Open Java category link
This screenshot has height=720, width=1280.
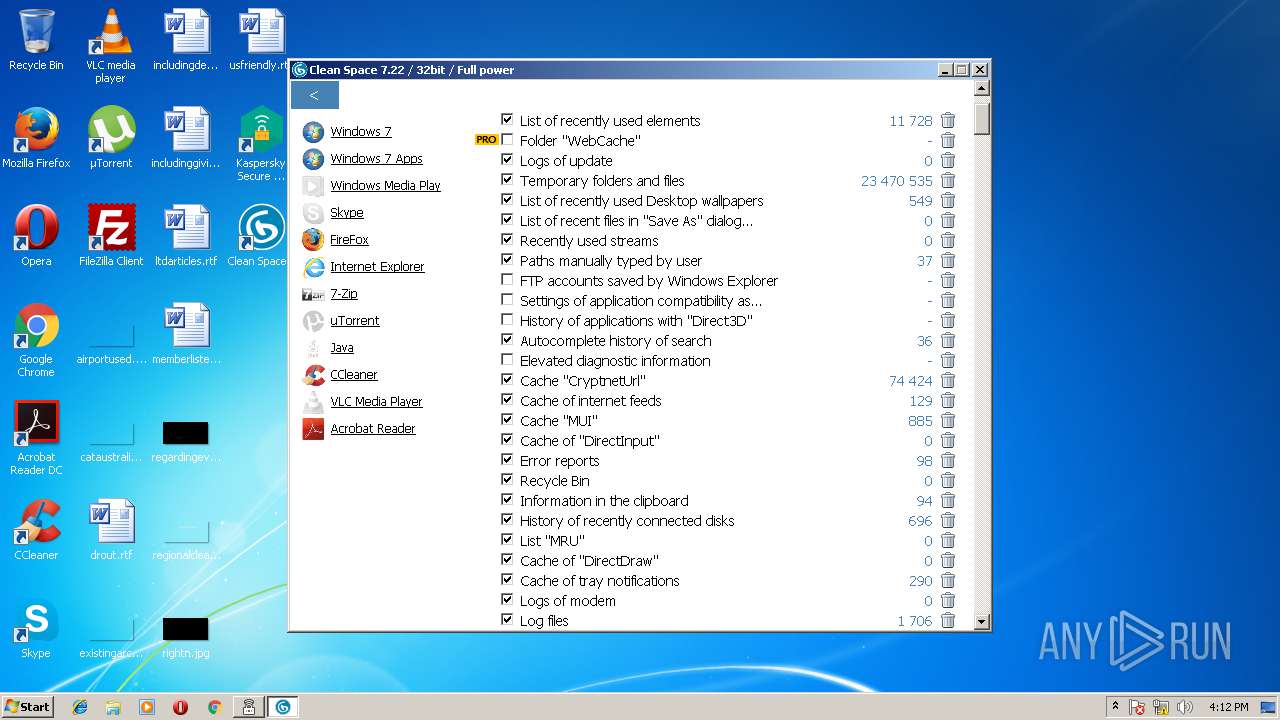click(x=342, y=348)
